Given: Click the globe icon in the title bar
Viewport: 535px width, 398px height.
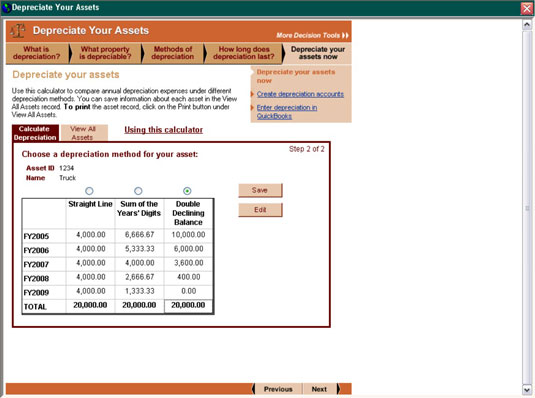Looking at the screenshot, I should pyautogui.click(x=6, y=8).
